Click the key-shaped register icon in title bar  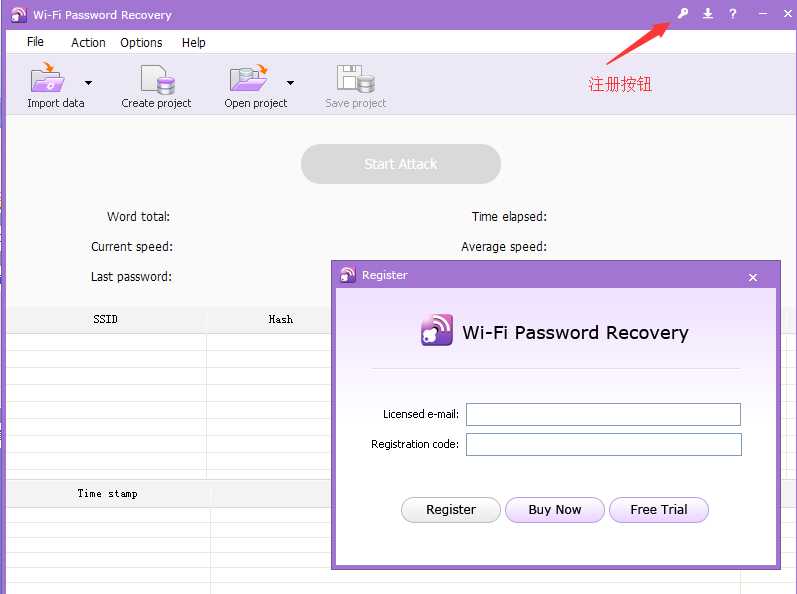683,14
